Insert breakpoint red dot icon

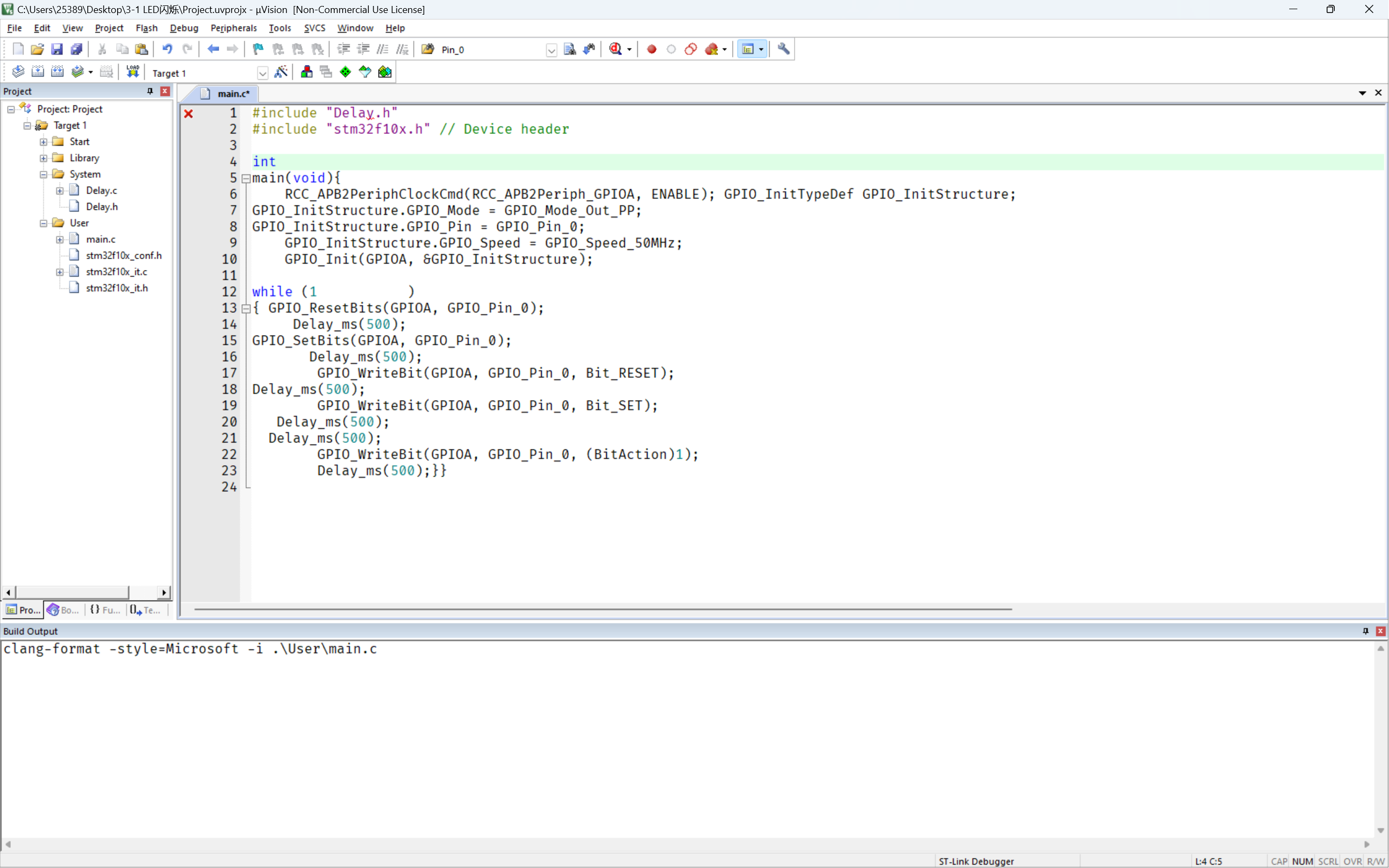pyautogui.click(x=651, y=49)
